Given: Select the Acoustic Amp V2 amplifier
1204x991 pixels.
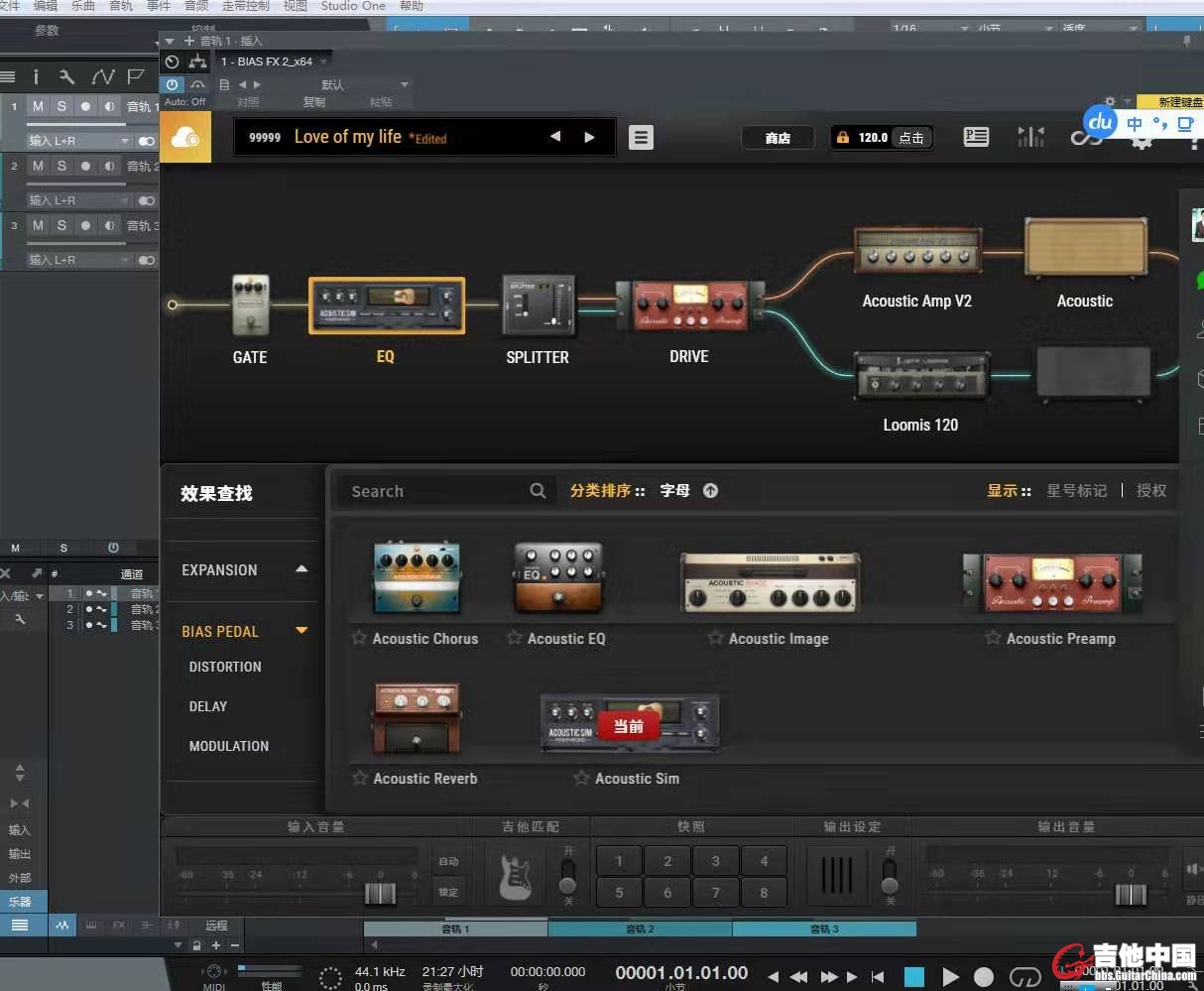Looking at the screenshot, I should [916, 252].
